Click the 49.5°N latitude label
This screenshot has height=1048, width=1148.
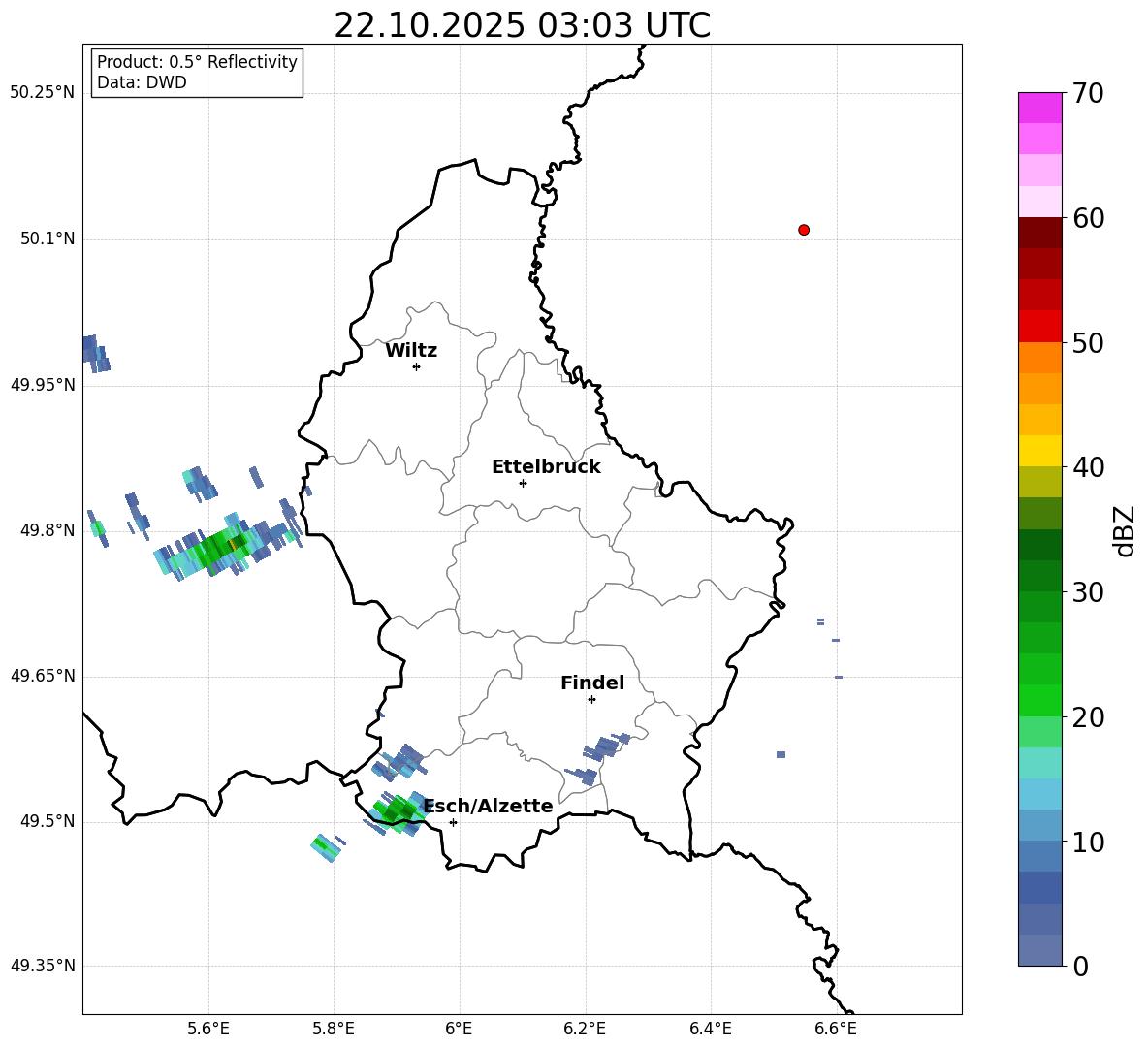tap(48, 822)
